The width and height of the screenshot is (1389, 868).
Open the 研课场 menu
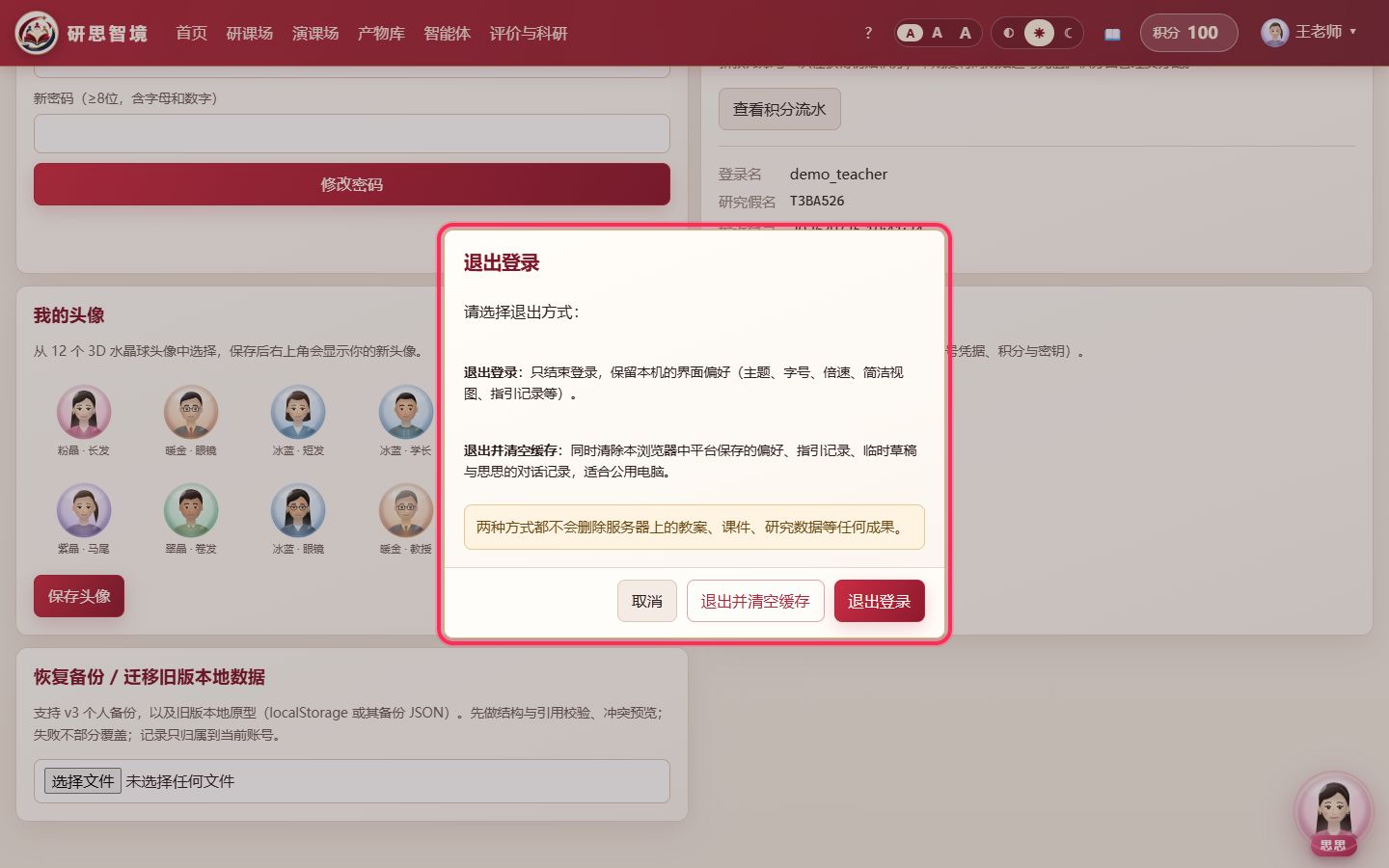[250, 33]
